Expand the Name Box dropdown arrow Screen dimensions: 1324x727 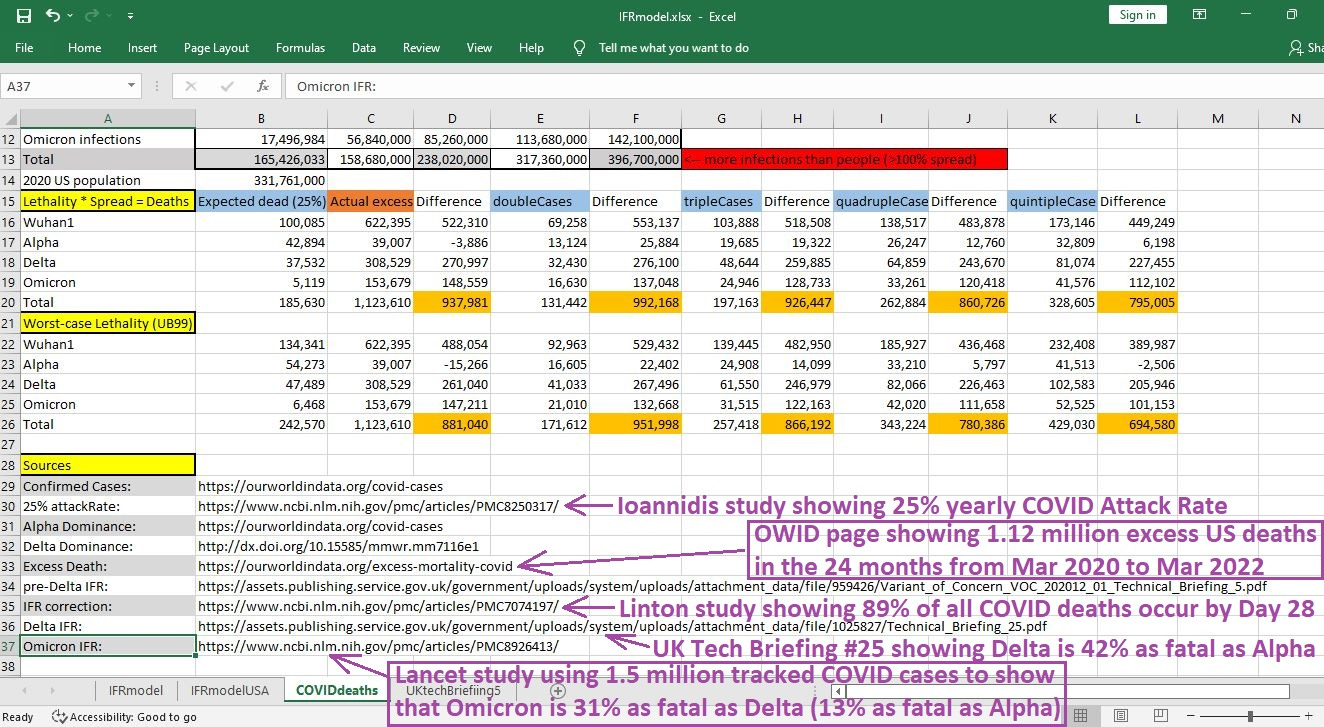pos(132,87)
